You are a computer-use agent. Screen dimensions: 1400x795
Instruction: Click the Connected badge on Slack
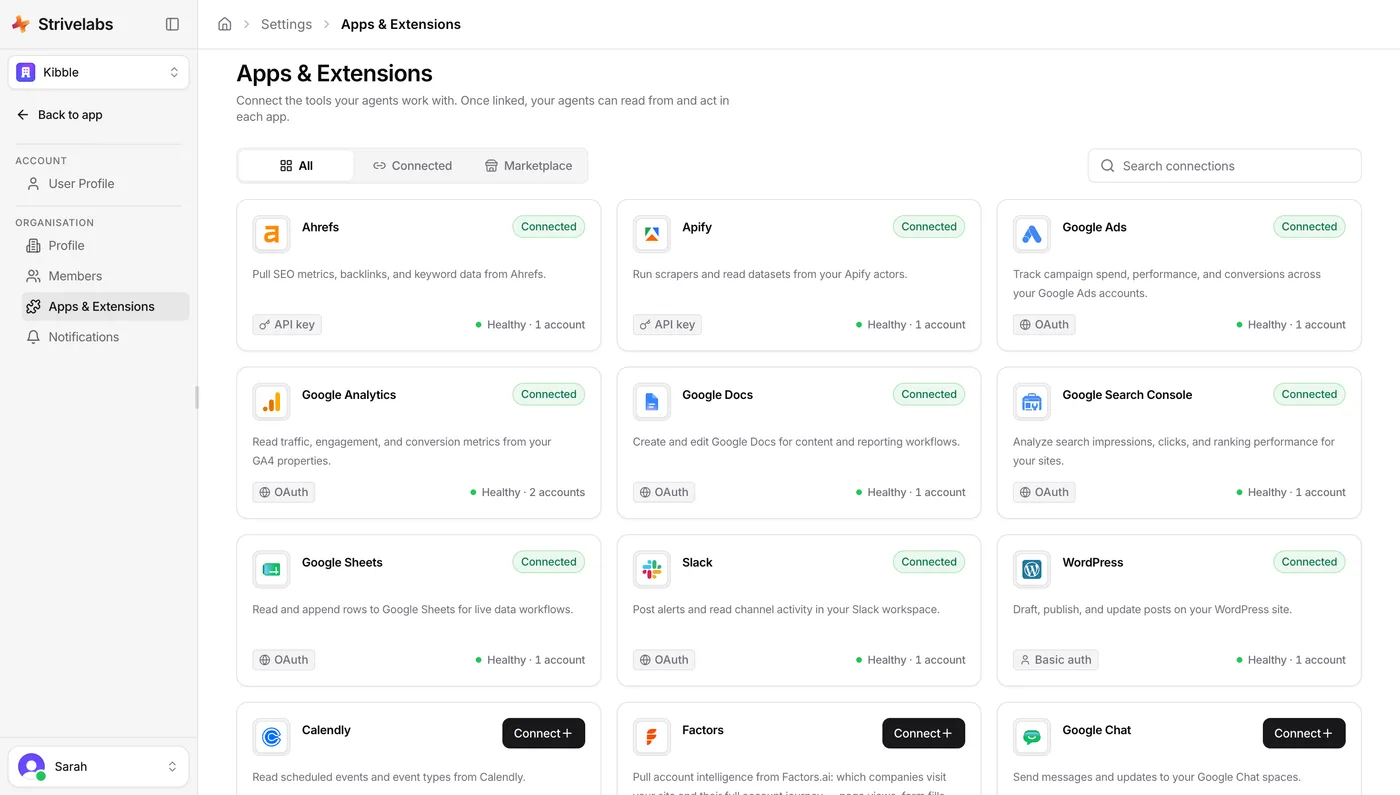(929, 562)
